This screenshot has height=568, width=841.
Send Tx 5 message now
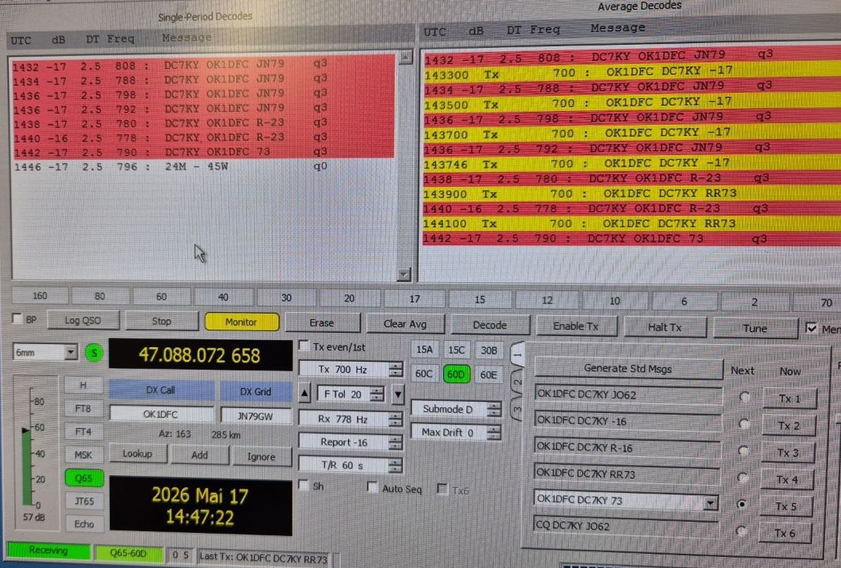pyautogui.click(x=787, y=506)
